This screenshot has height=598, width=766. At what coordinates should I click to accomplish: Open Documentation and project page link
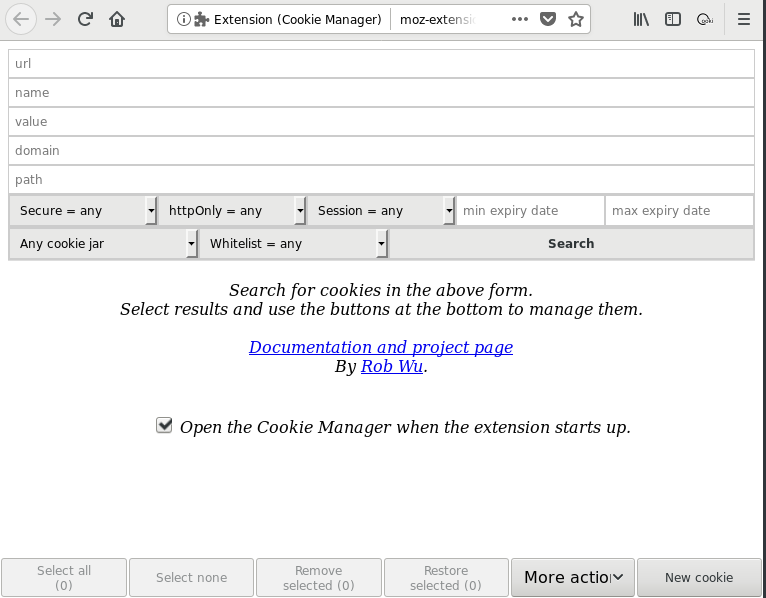click(x=381, y=347)
